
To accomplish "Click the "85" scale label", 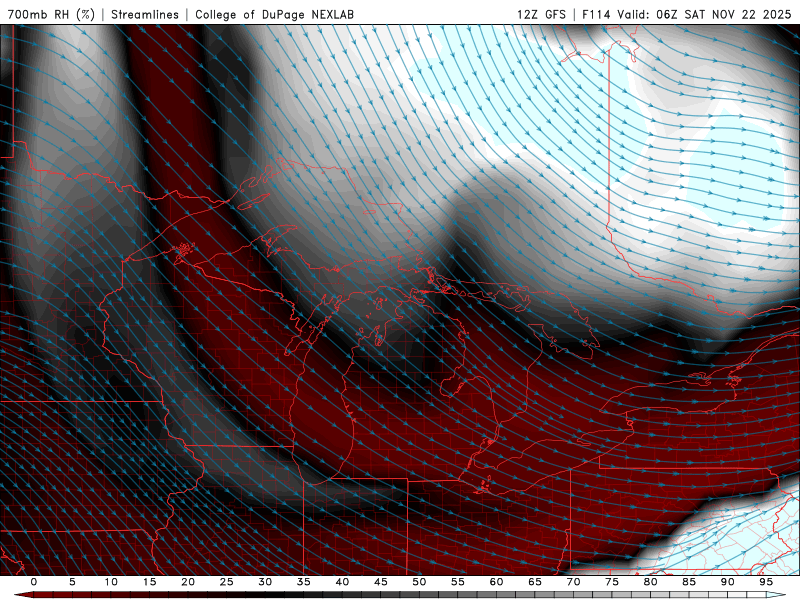I will coord(689,582).
